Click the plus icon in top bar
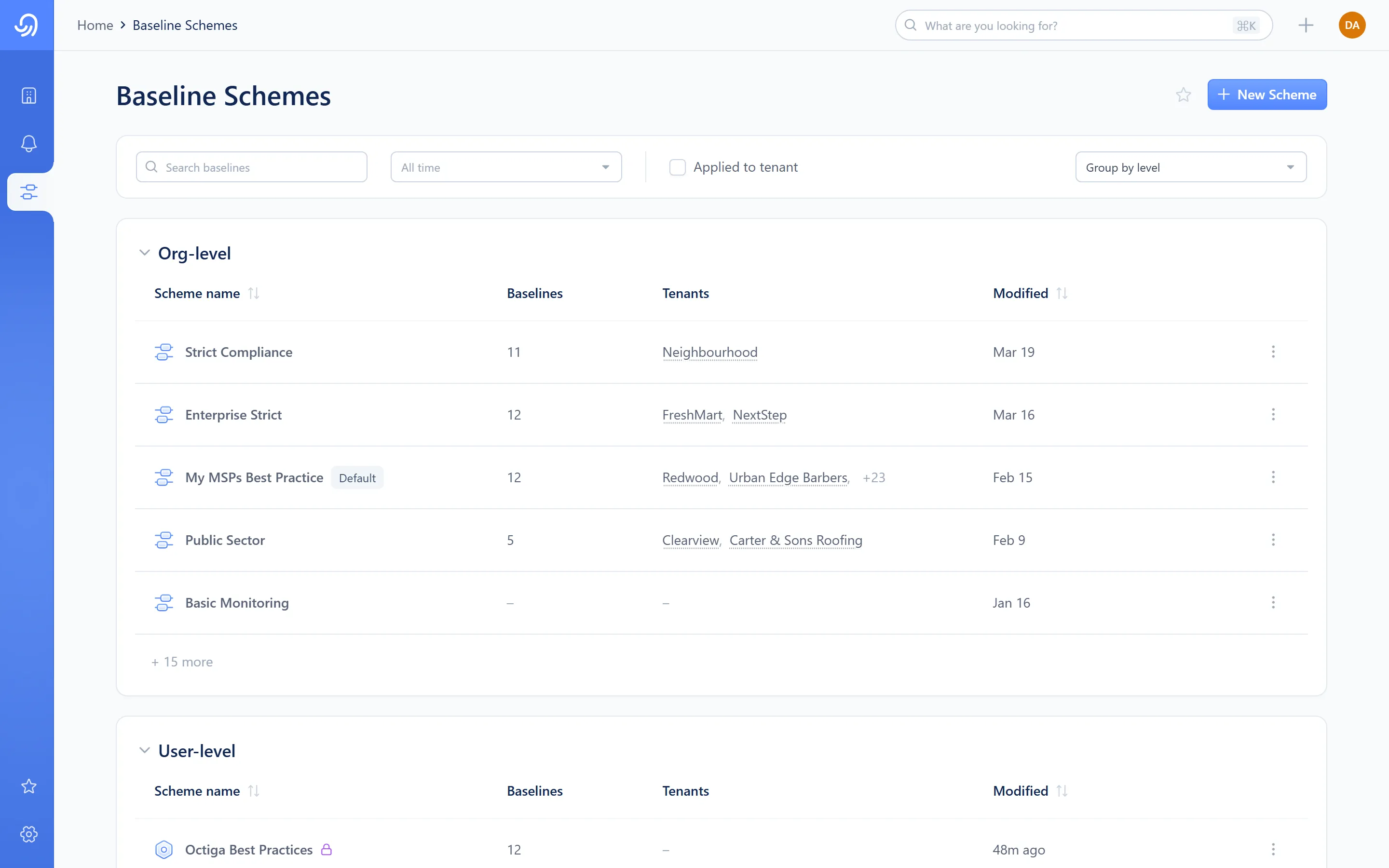The width and height of the screenshot is (1389, 868). click(x=1306, y=25)
